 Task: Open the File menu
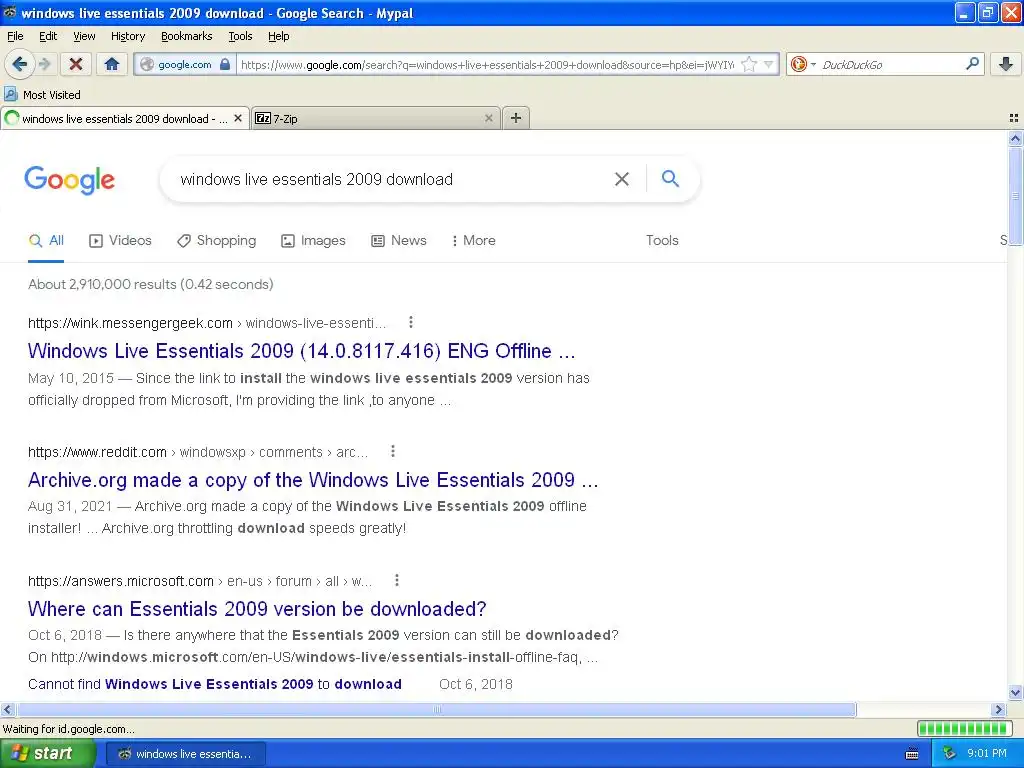coord(15,36)
